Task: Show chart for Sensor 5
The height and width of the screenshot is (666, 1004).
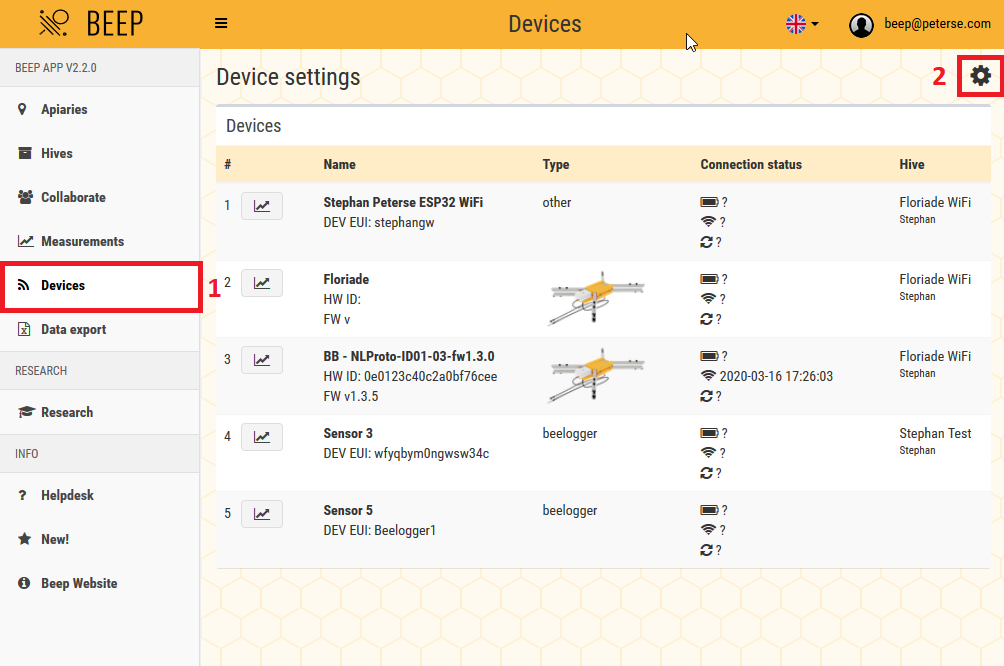Action: [262, 514]
